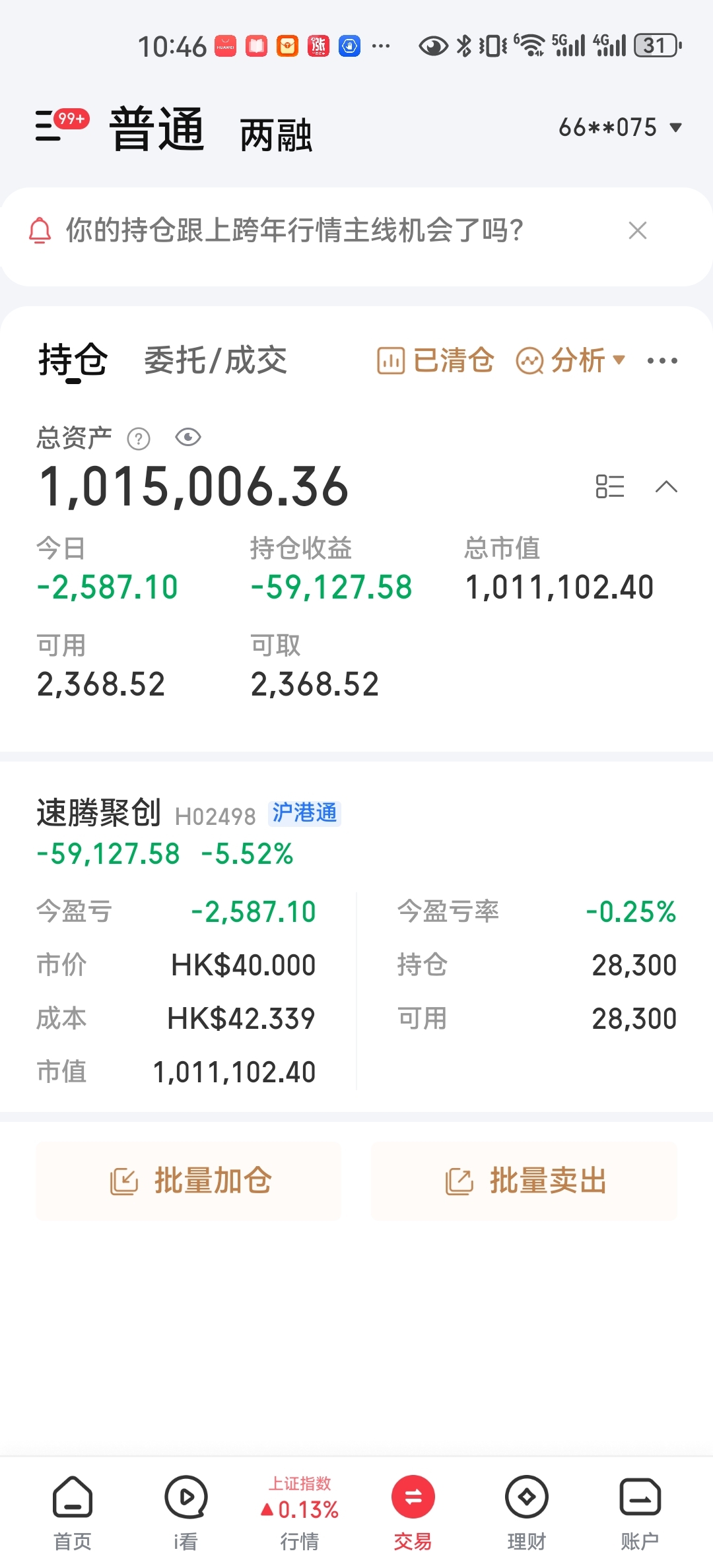Collapse the asset summary with up chevron
Image resolution: width=713 pixels, height=1568 pixels.
[666, 486]
